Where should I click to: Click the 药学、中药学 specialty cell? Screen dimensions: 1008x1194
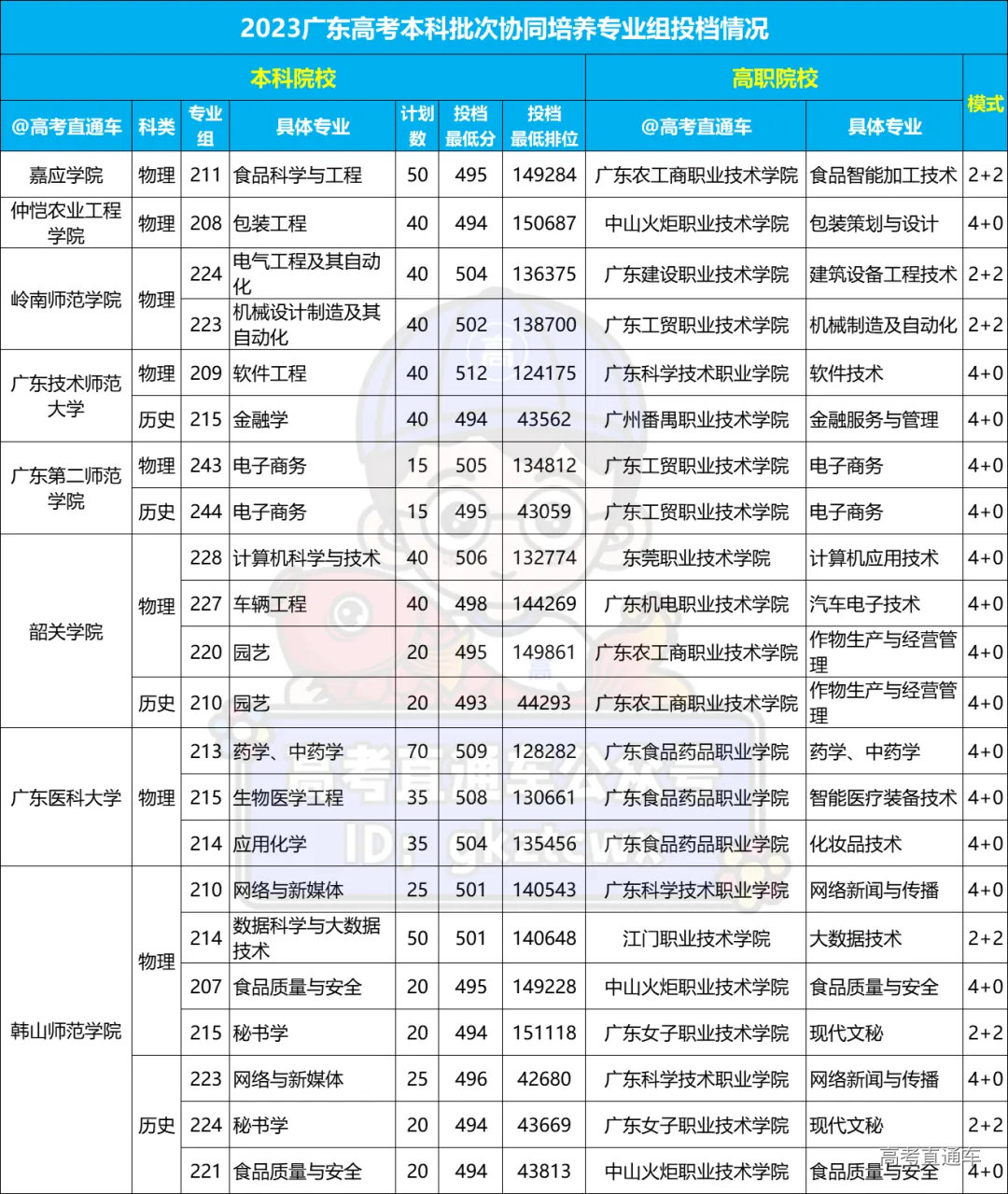point(289,751)
